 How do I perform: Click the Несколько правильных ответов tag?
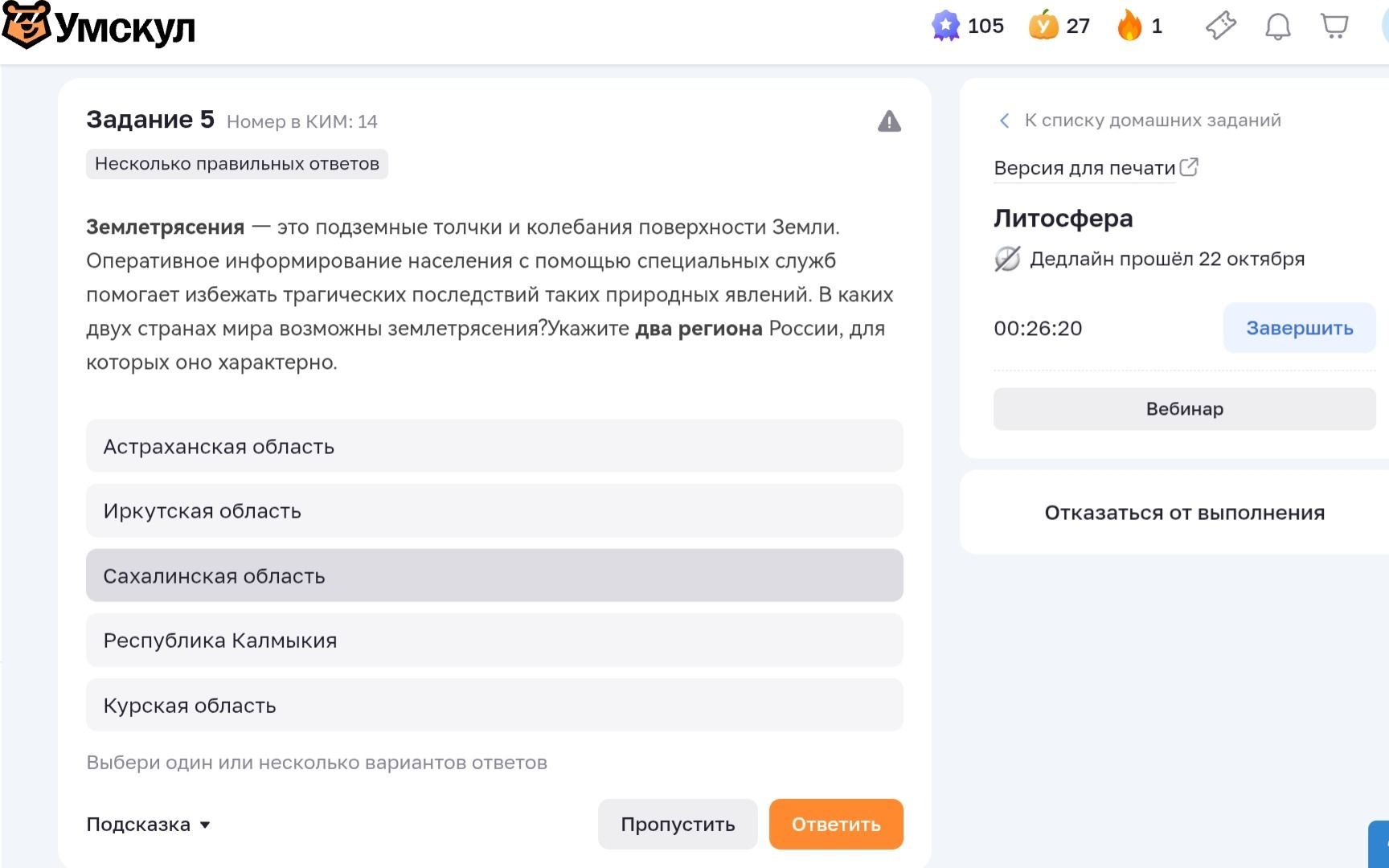pos(237,164)
